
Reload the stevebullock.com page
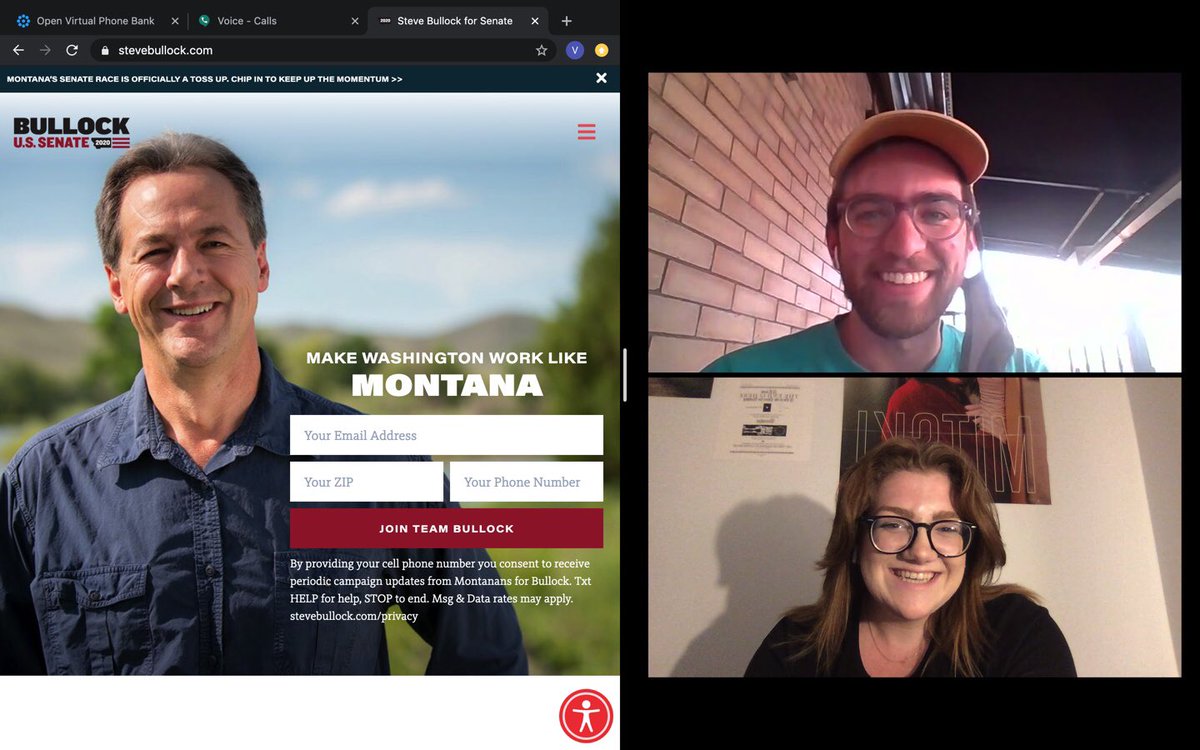(x=72, y=50)
